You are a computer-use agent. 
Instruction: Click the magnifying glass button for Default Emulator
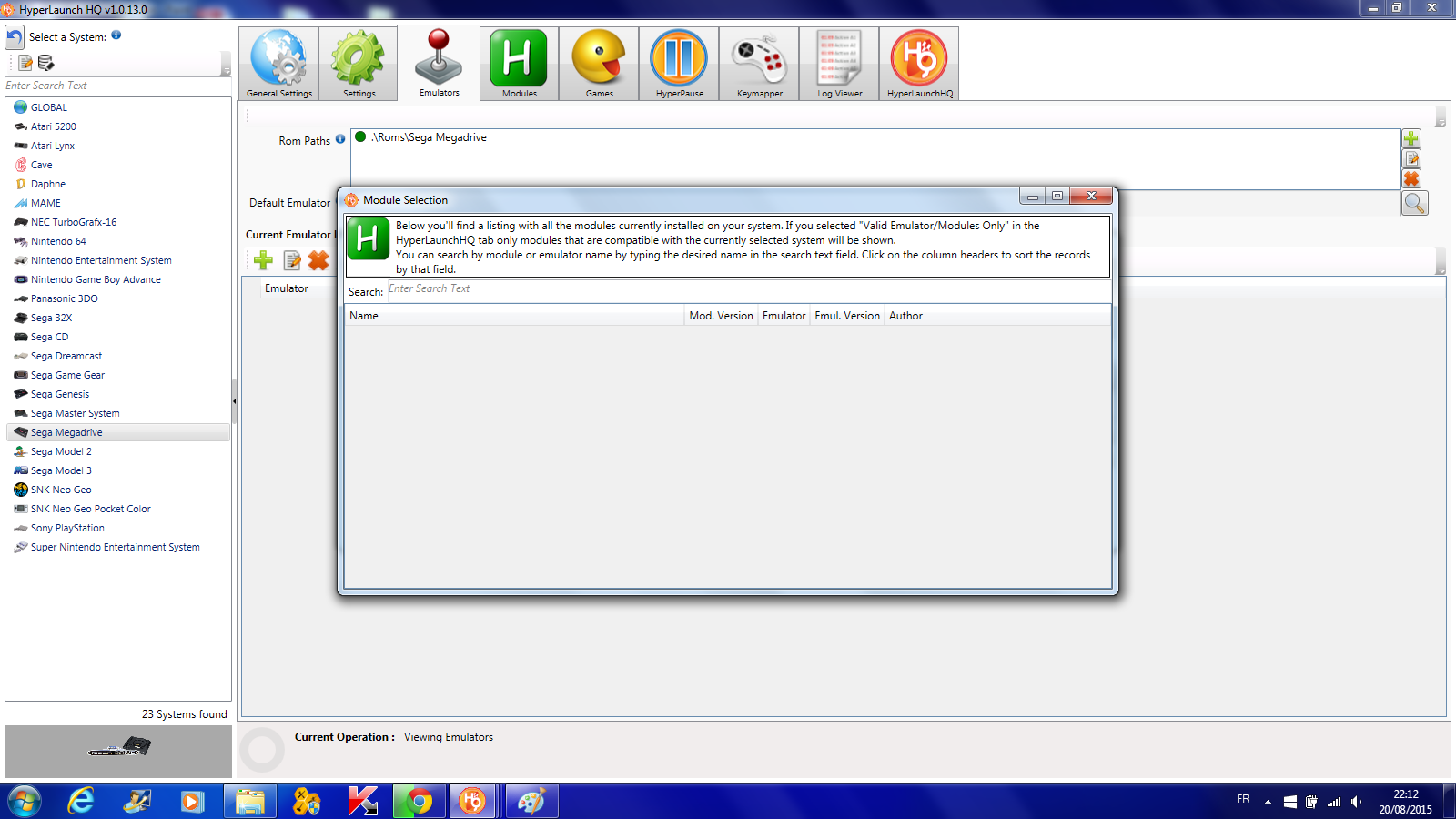[x=1414, y=203]
